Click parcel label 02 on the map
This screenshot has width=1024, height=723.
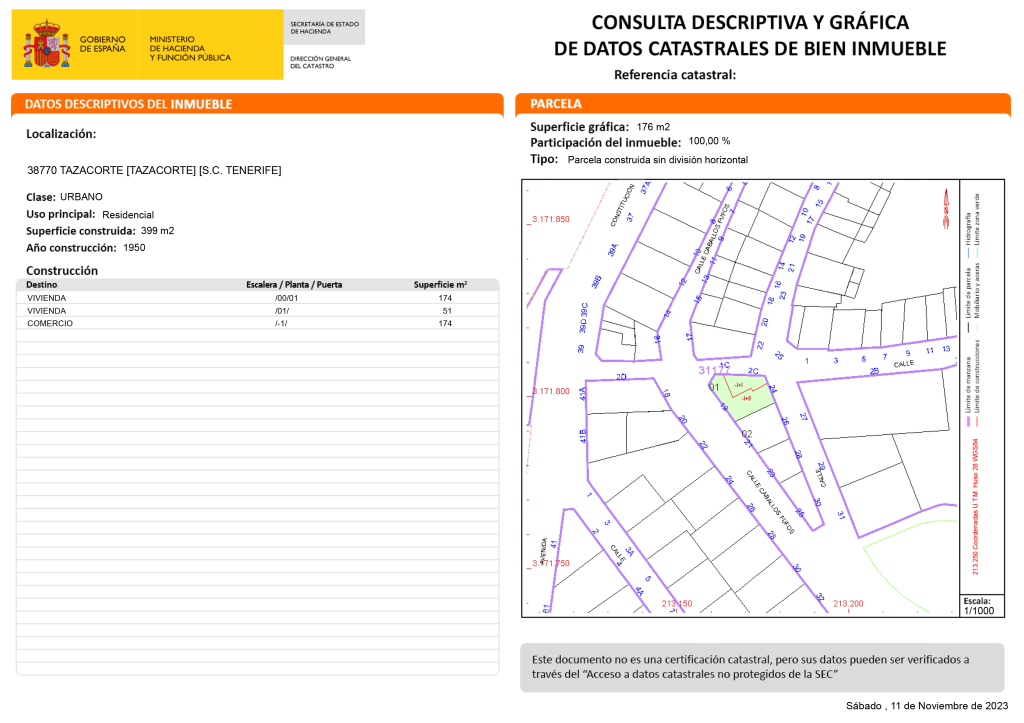(x=747, y=434)
